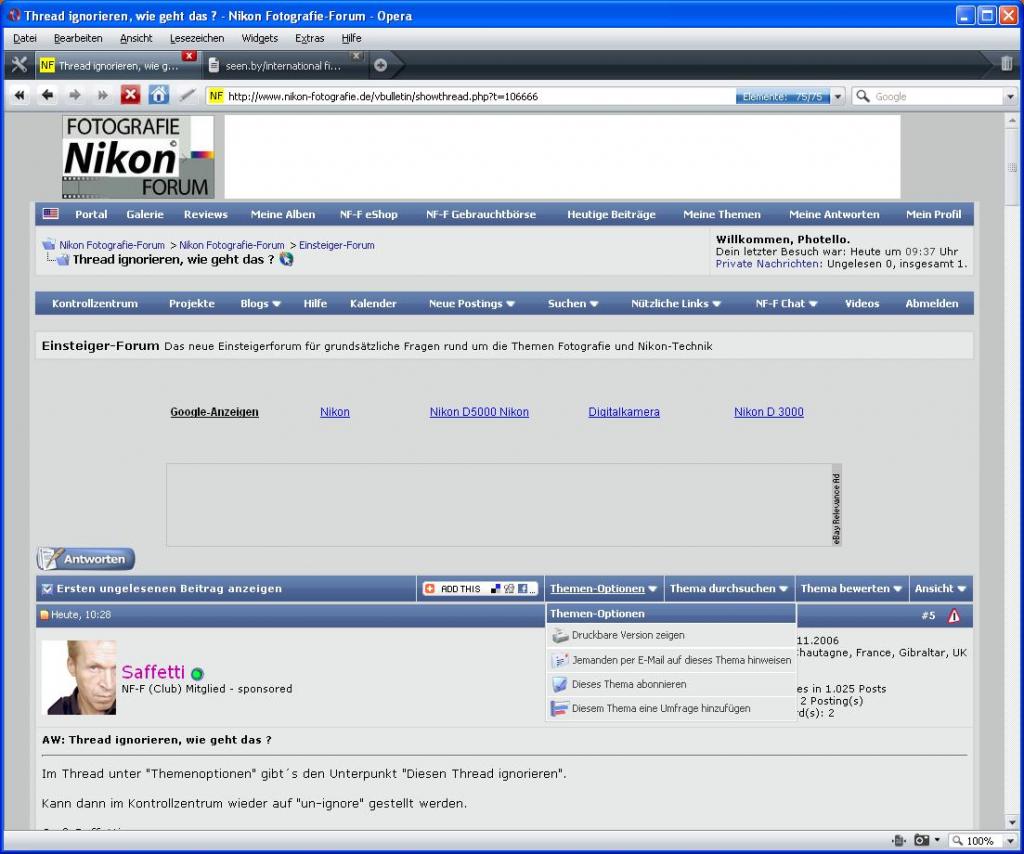Go to the Home page icon

159,95
